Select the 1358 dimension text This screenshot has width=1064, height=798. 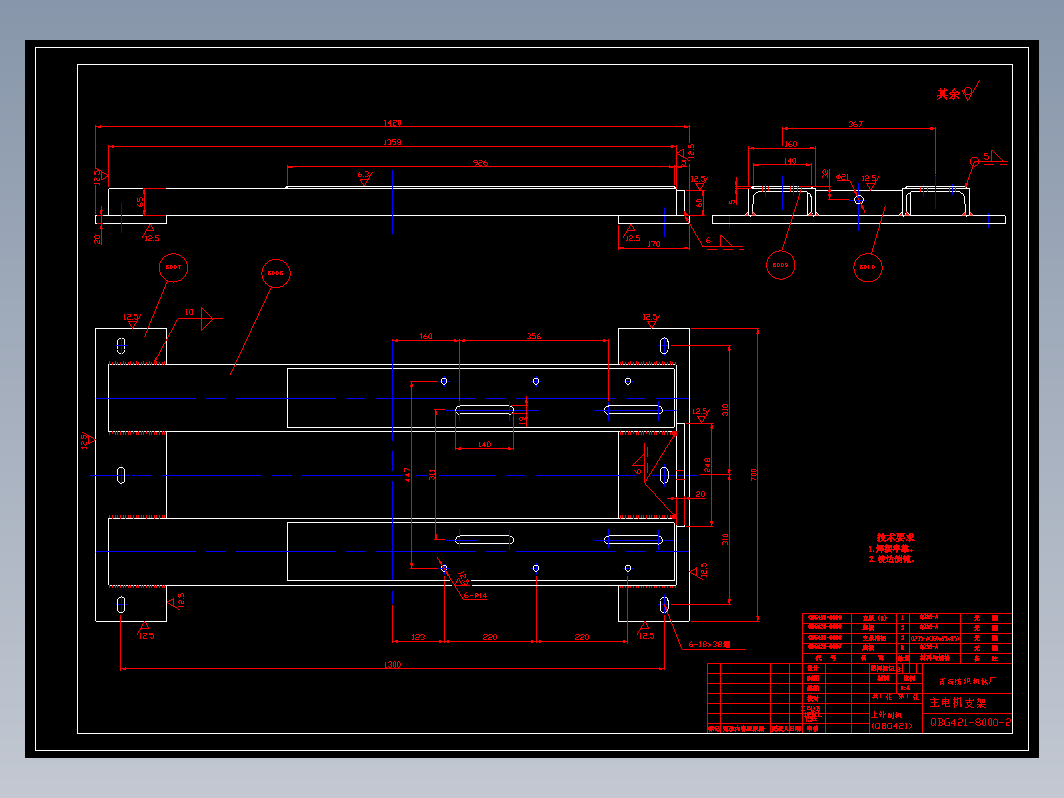[x=392, y=142]
